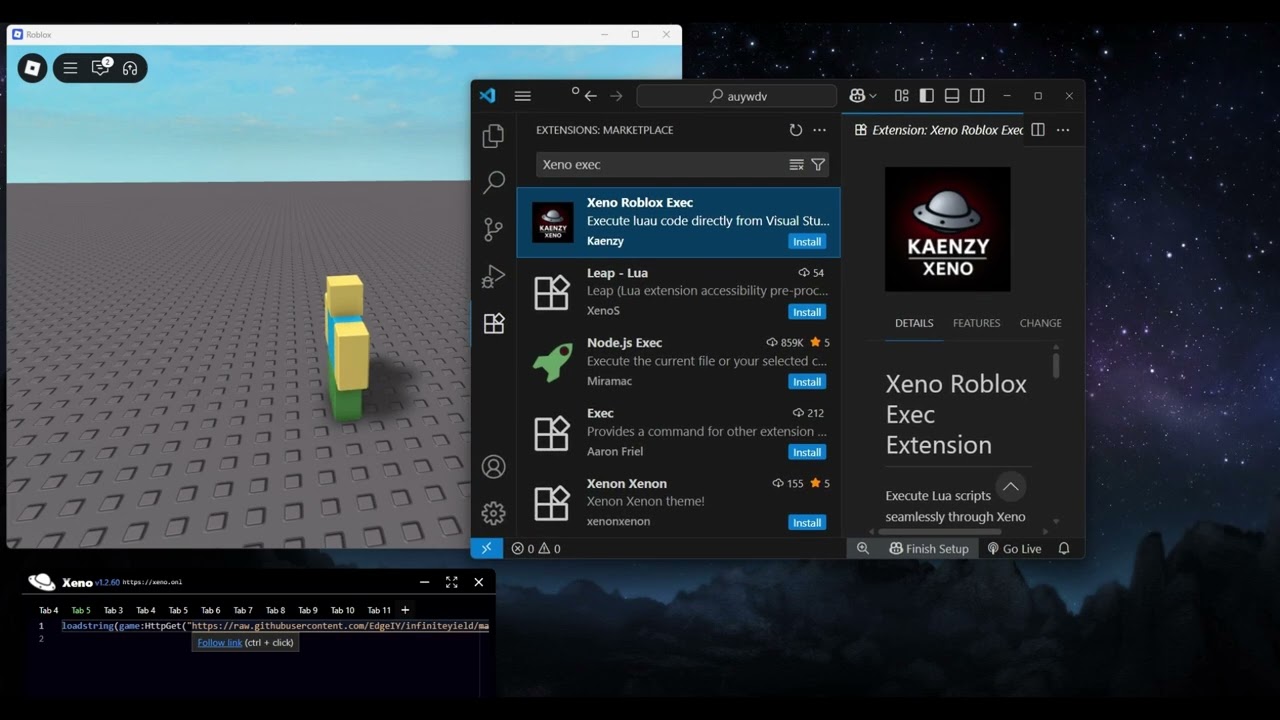This screenshot has height=720, width=1280.
Task: Select the Leap - Lua list entry
Action: pos(678,292)
